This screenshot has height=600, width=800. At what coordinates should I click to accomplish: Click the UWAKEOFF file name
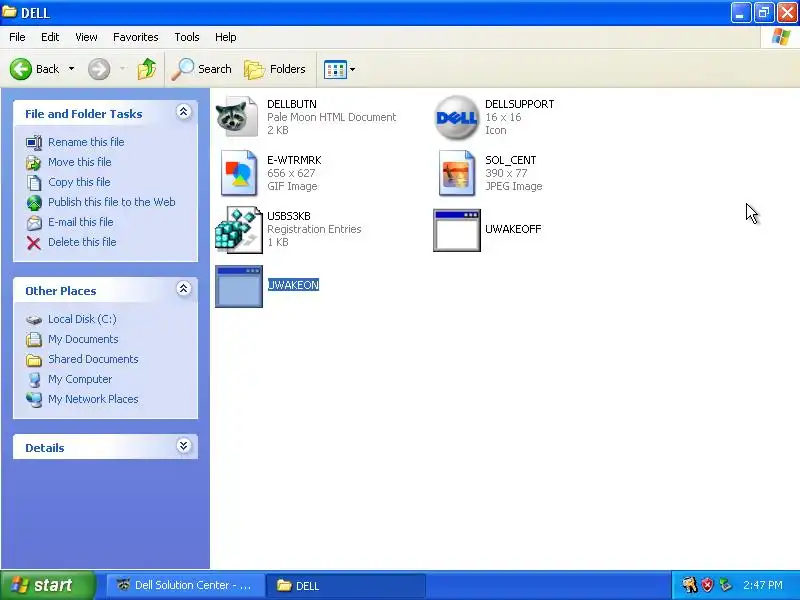coord(513,229)
